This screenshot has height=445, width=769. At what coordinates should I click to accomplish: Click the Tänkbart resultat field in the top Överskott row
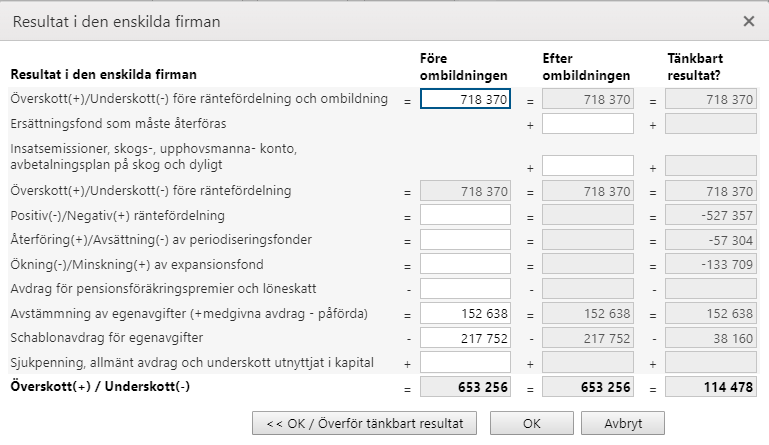pyautogui.click(x=711, y=99)
